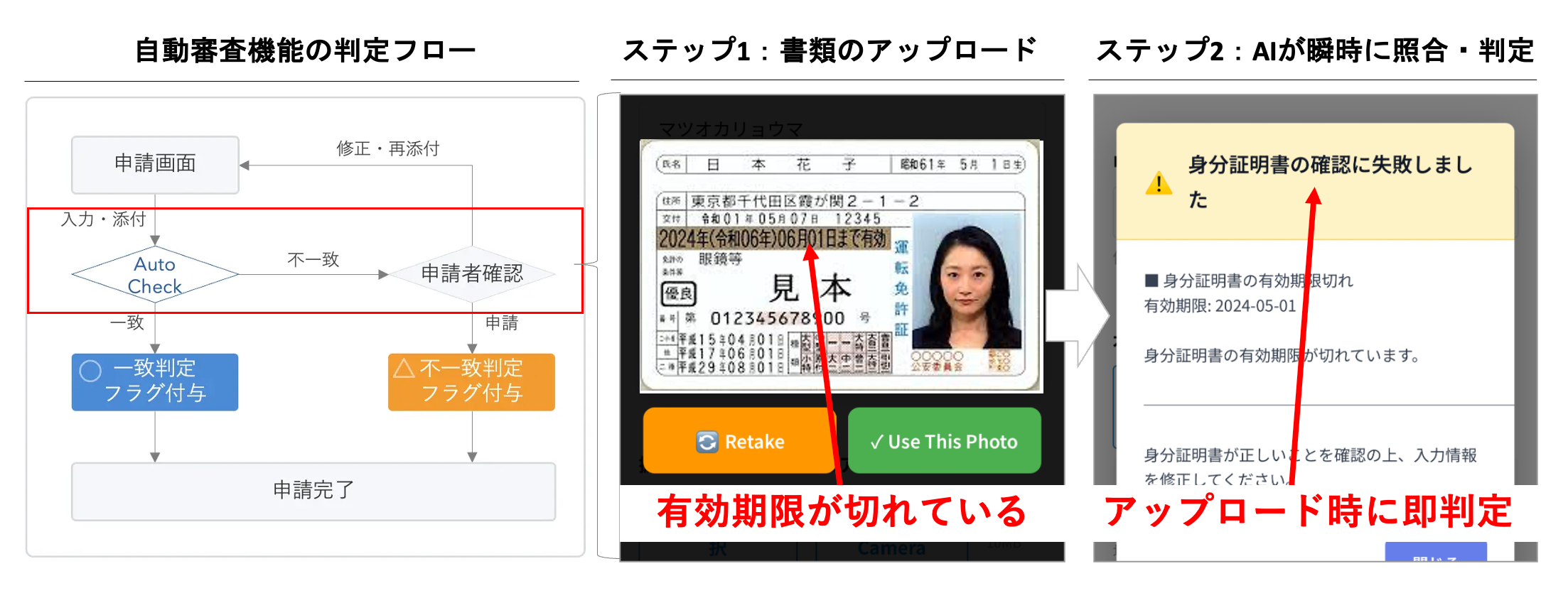Image resolution: width=1568 pixels, height=598 pixels.
Task: Click the green Use This Photo button
Action: pyautogui.click(x=944, y=440)
